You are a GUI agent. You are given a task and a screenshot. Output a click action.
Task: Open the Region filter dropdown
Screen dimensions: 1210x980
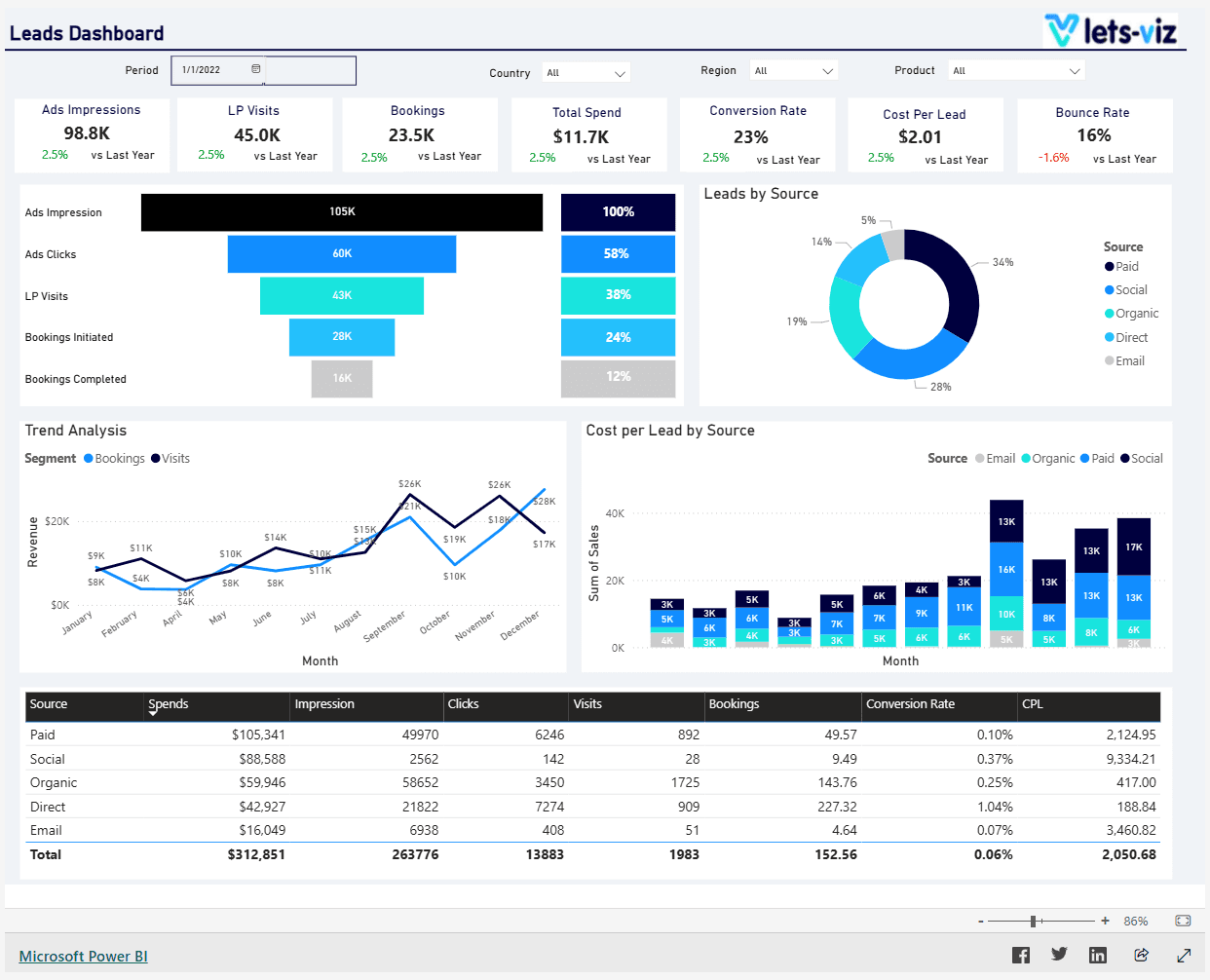[793, 70]
